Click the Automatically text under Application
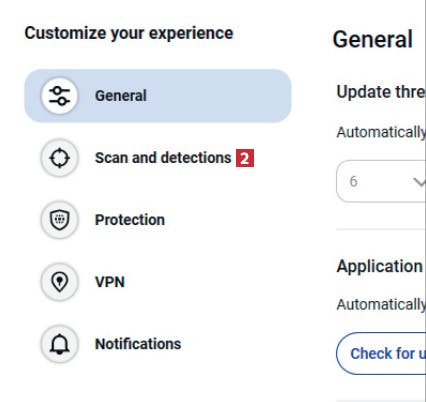The height and width of the screenshot is (402, 426). [x=381, y=304]
